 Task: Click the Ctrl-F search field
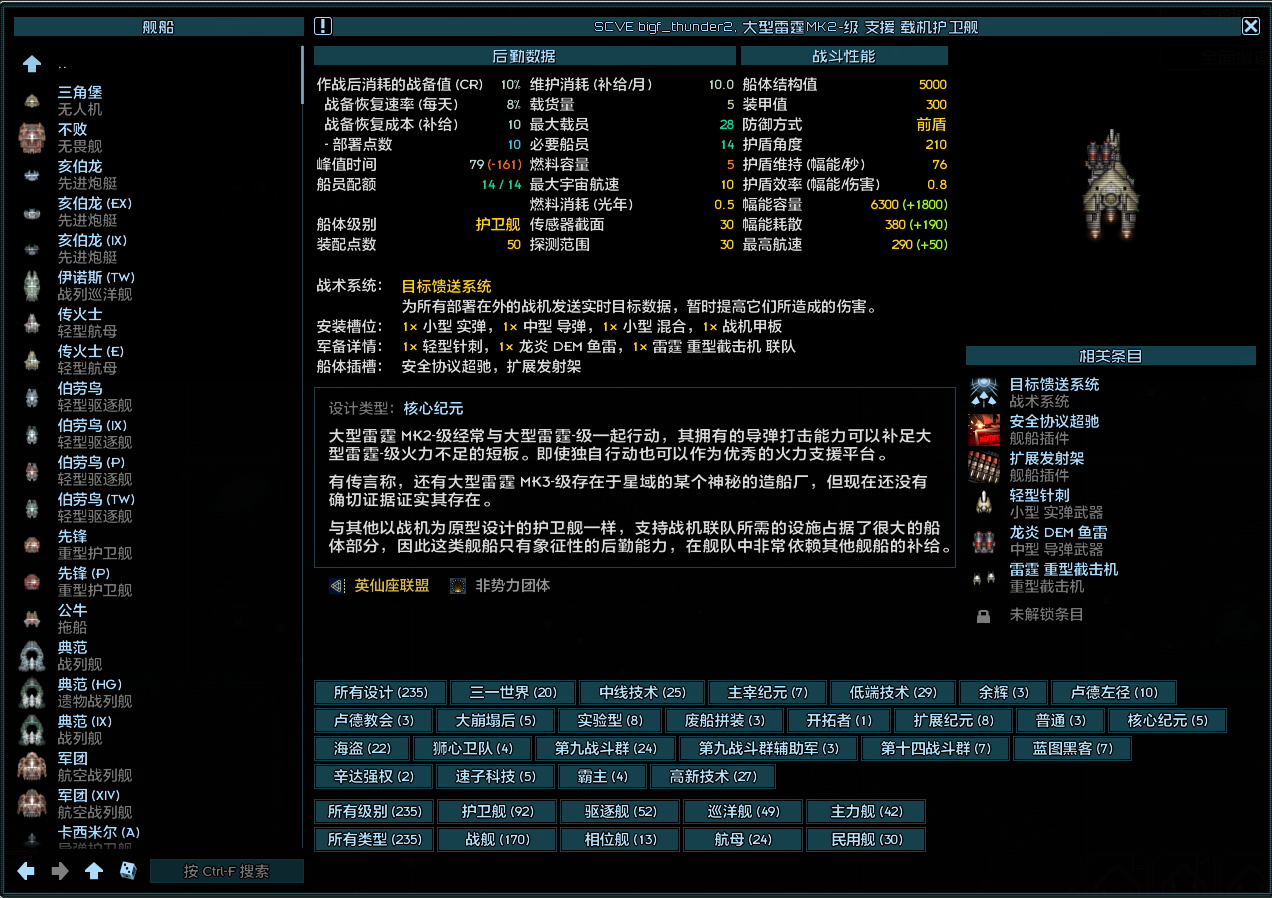point(227,871)
